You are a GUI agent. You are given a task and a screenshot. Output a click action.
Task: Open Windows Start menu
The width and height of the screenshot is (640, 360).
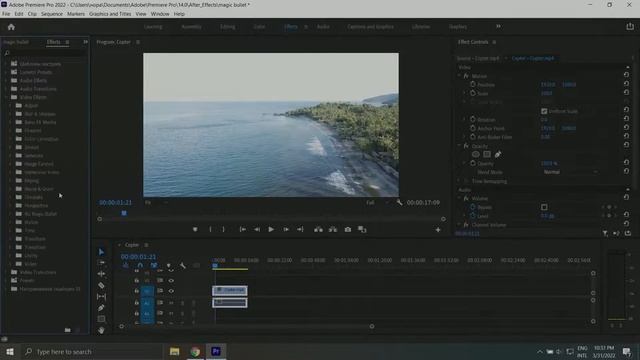tap(10, 351)
